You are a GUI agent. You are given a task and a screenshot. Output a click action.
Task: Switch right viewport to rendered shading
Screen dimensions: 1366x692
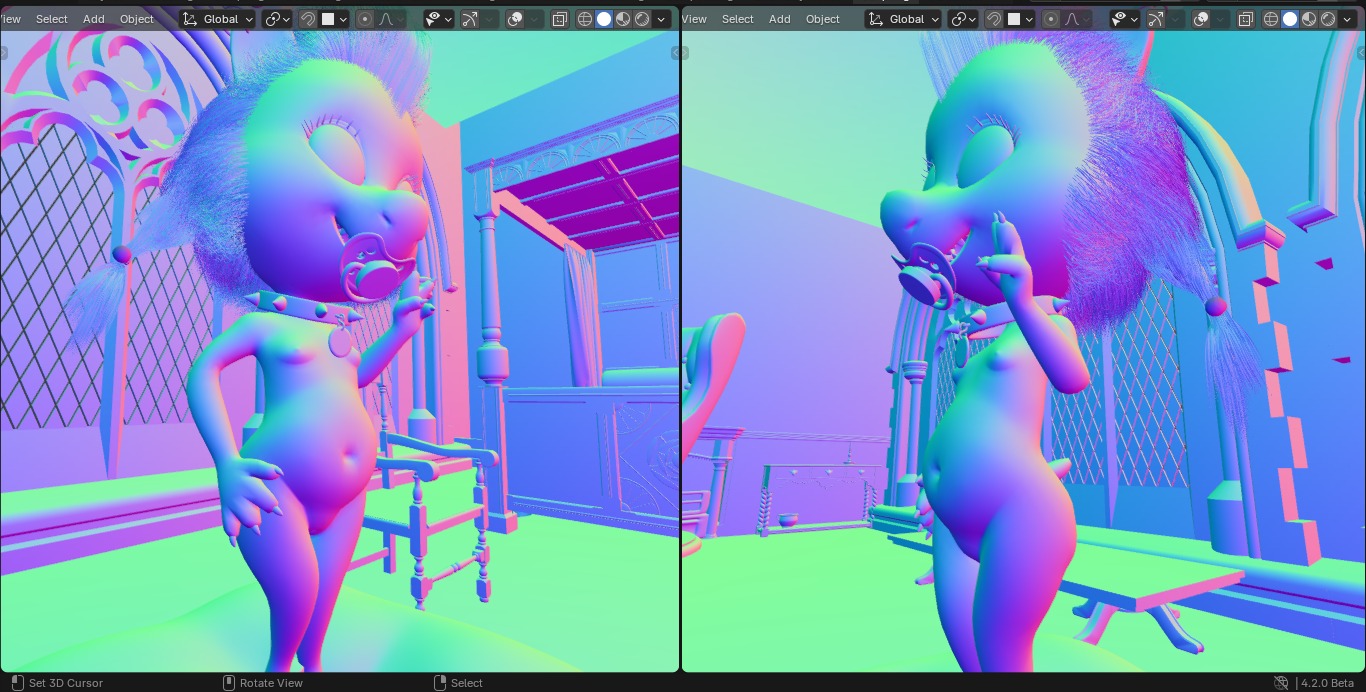[x=1328, y=19]
